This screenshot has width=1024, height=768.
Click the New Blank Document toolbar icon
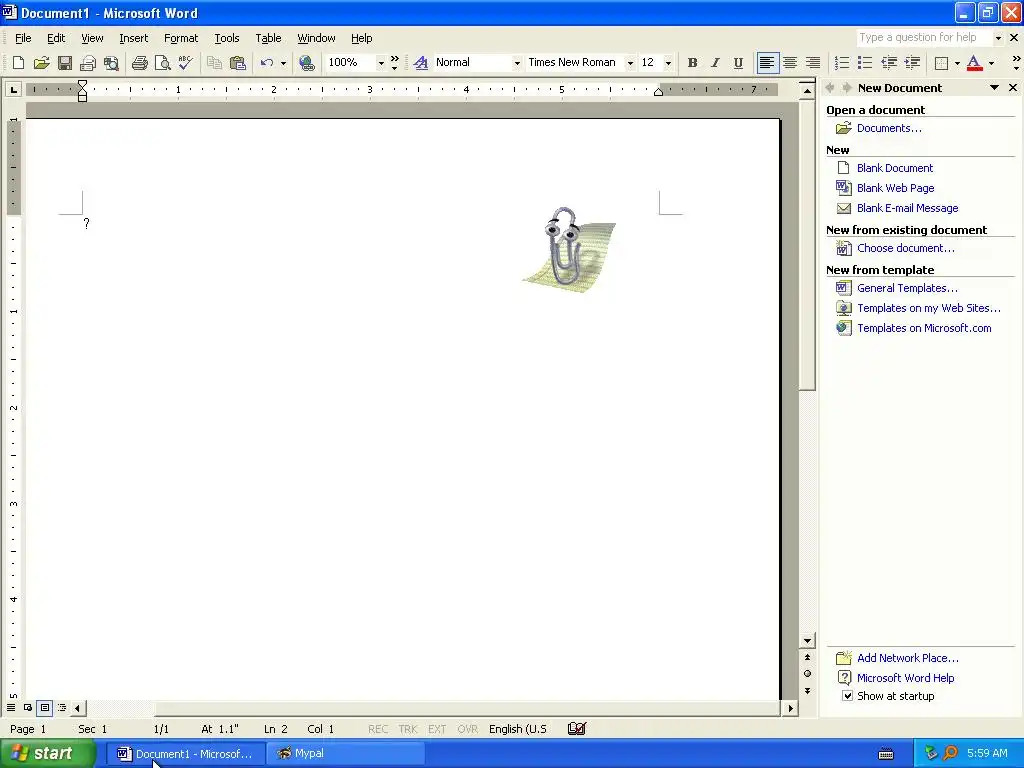[18, 63]
